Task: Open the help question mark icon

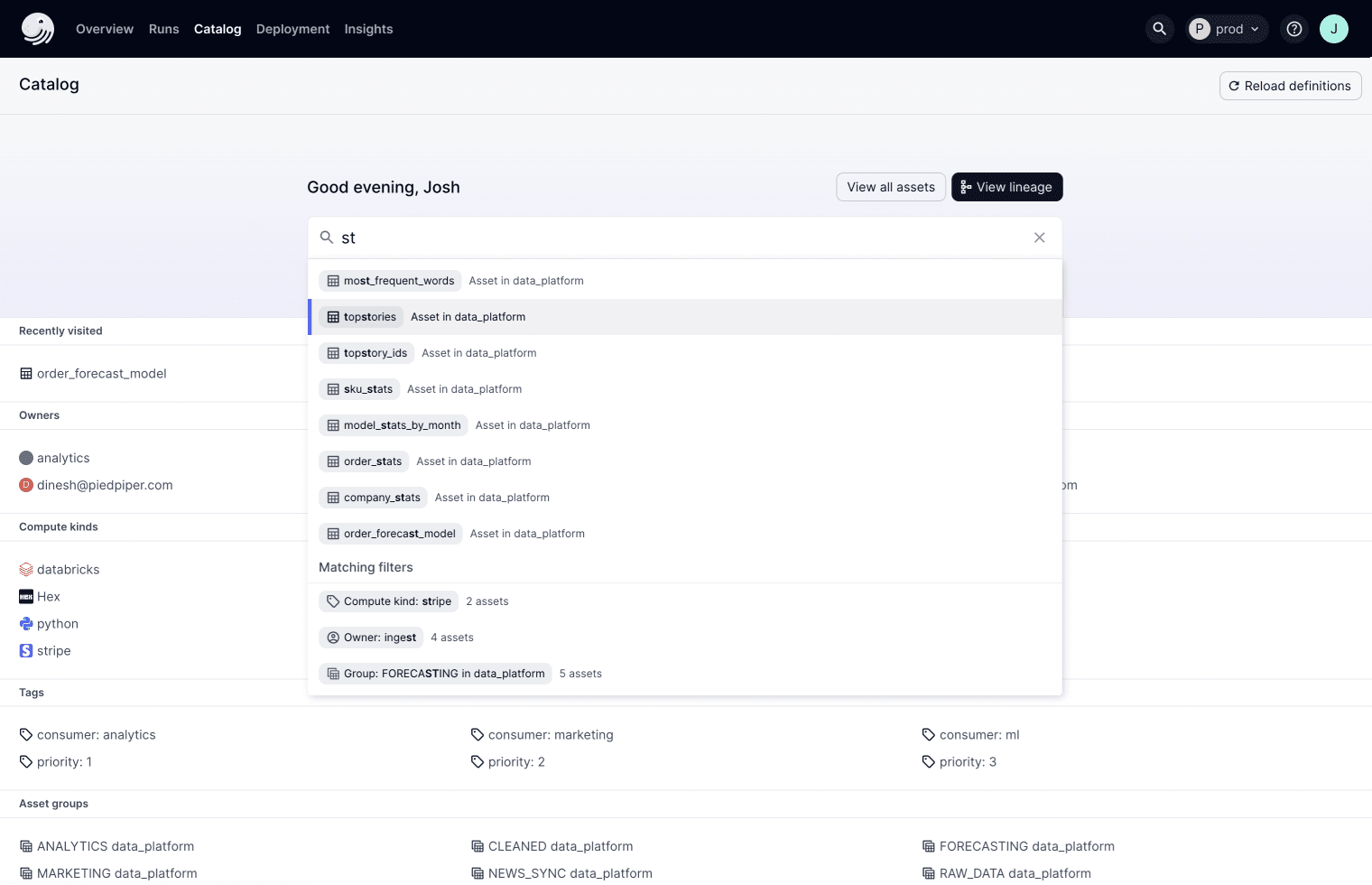Action: (x=1293, y=29)
